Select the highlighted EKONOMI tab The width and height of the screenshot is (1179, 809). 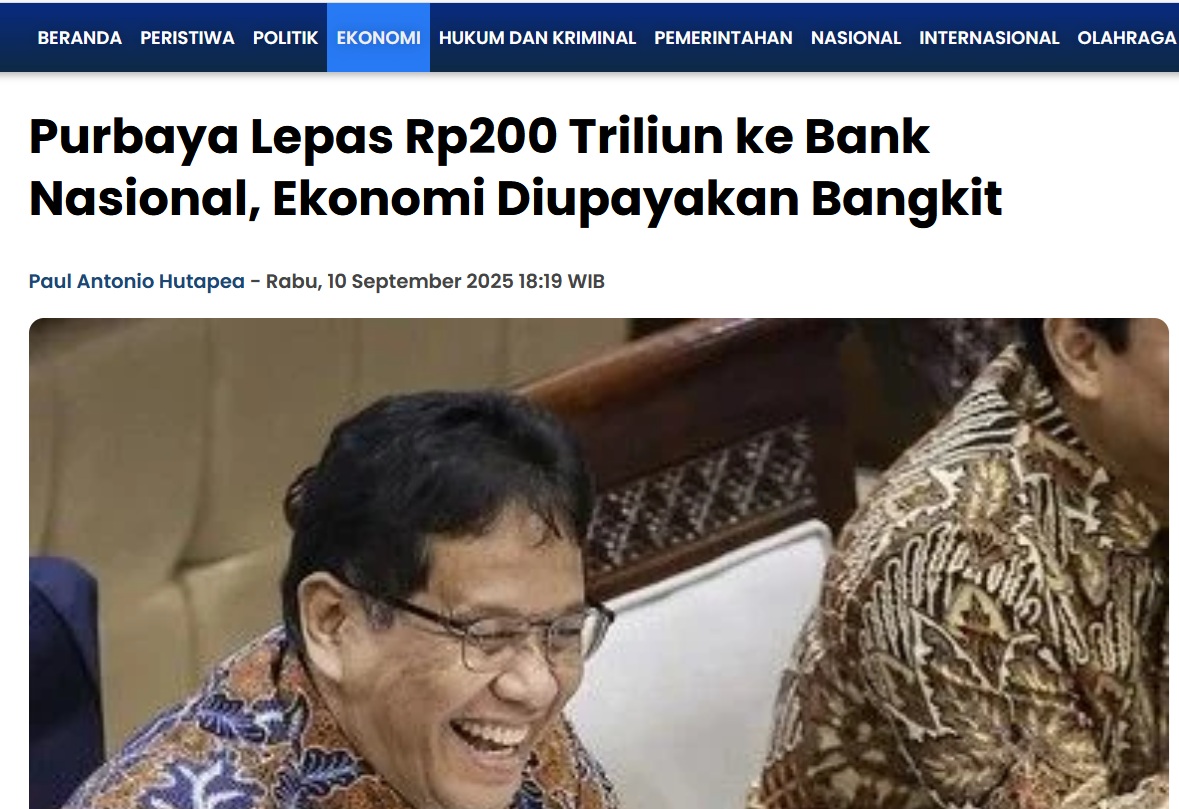pyautogui.click(x=378, y=38)
